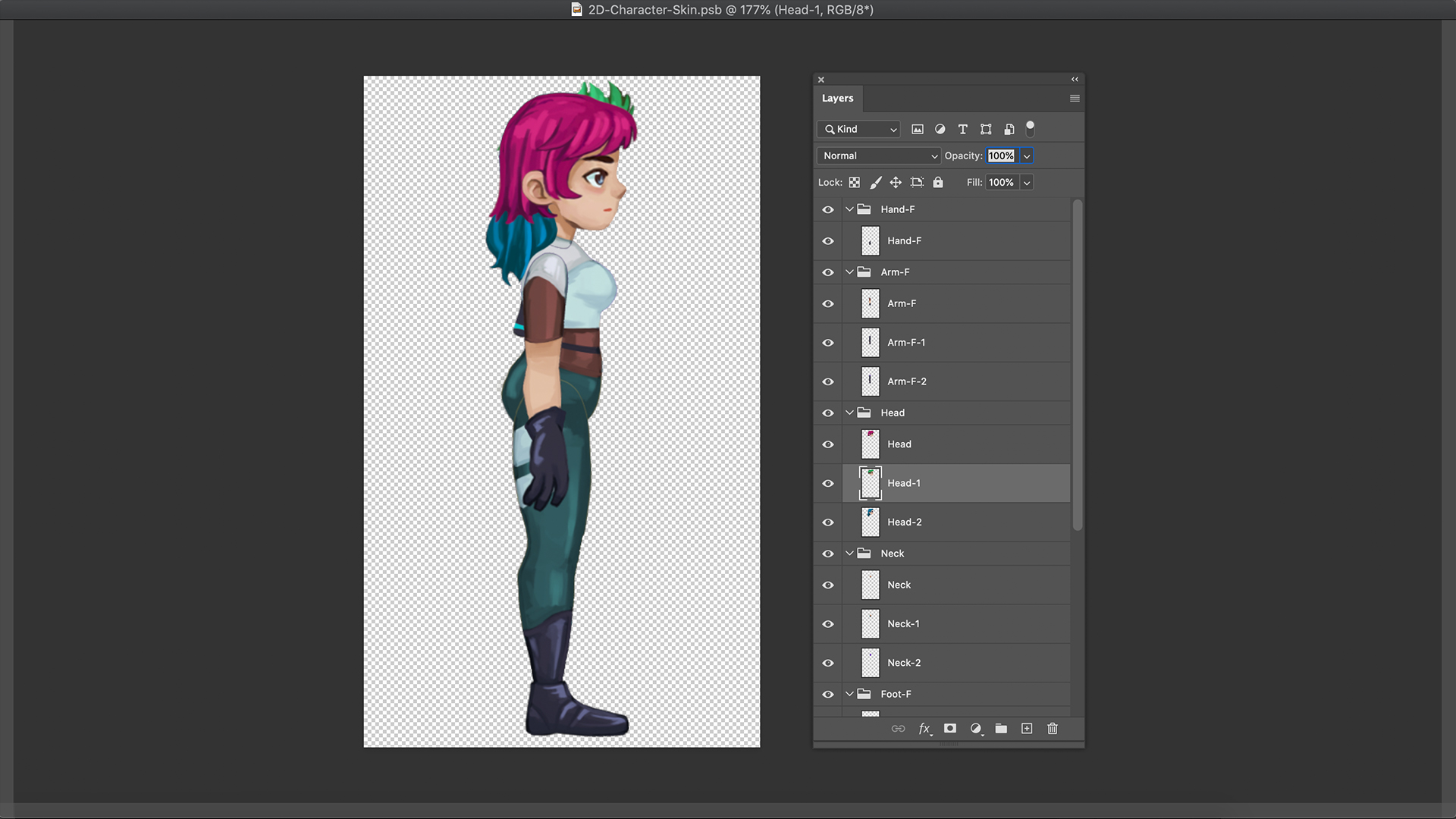Select the Head-2 layer thumbnail
The height and width of the screenshot is (819, 1456).
pos(869,522)
